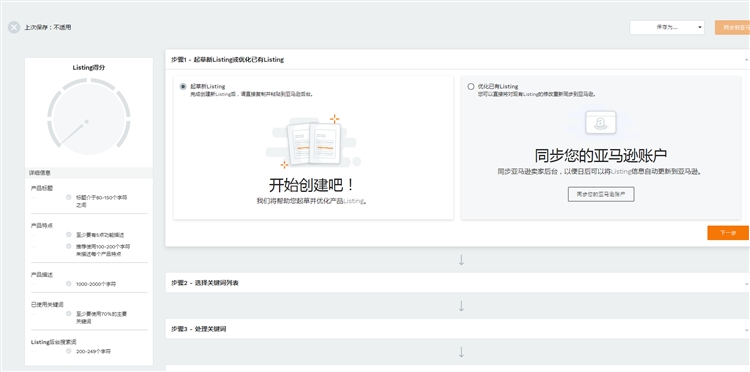Click the 步骤1 - 起草新Listing或优化已有Listing header title
This screenshot has width=750, height=372.
click(227, 60)
